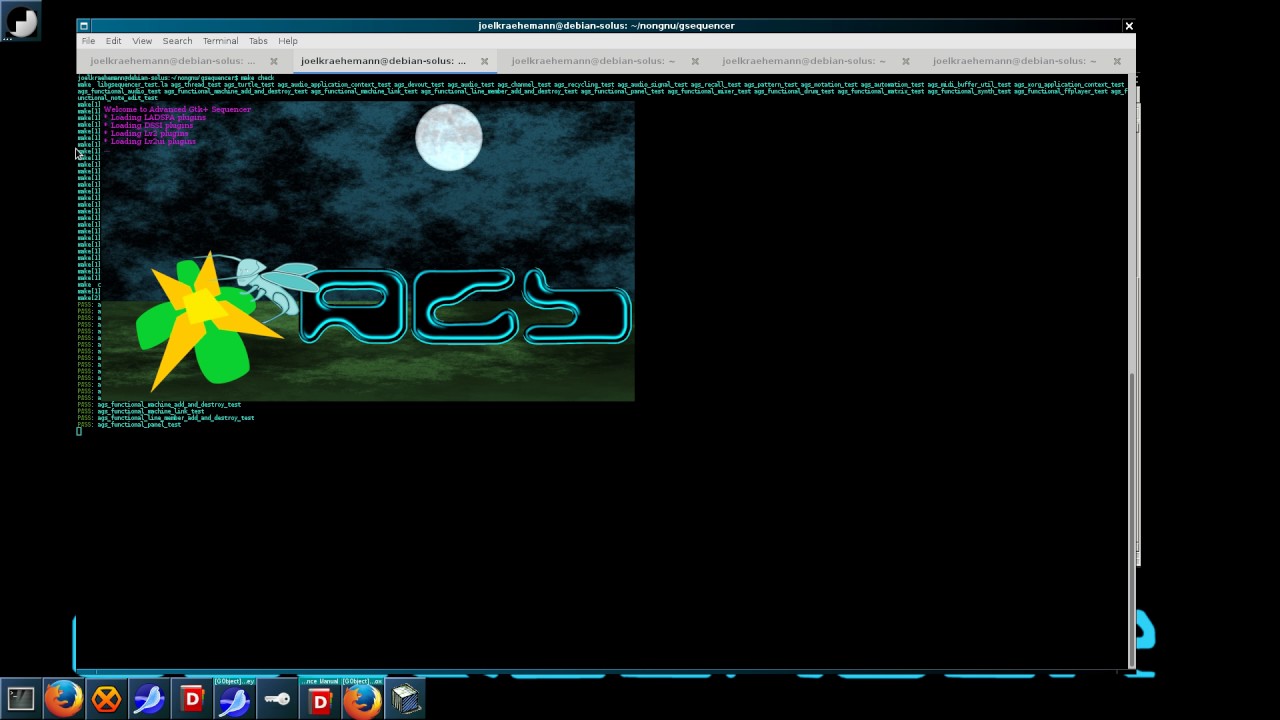Select 'Welcome to Advanced Gtk+ Sequencer' text
Screen dimensions: 1280x720
(x=177, y=109)
